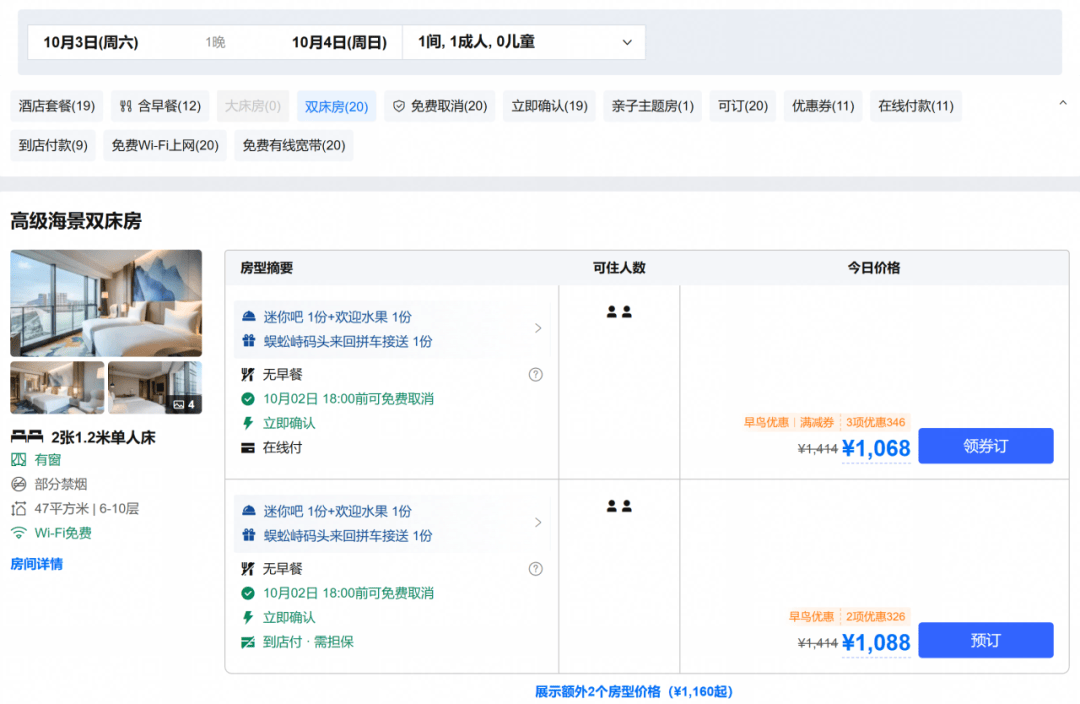Viewport: 1080px width, 704px height.
Task: Open the photo gallery count icon showing 4
Action: tap(184, 404)
